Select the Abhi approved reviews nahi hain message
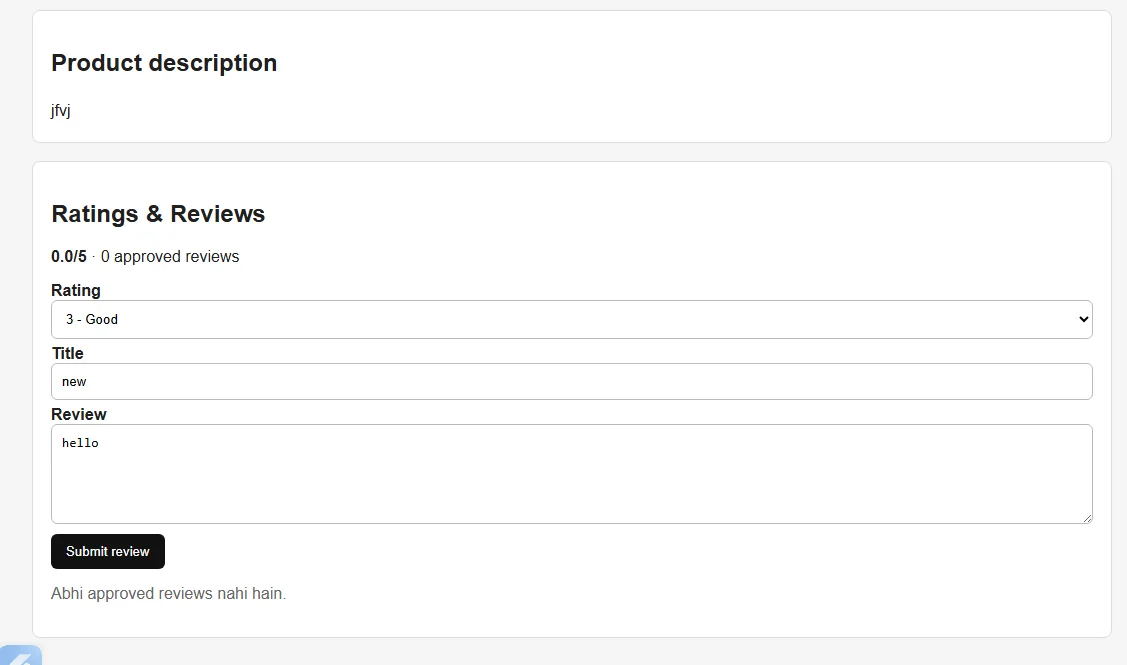This screenshot has height=665, width=1127. 168,594
